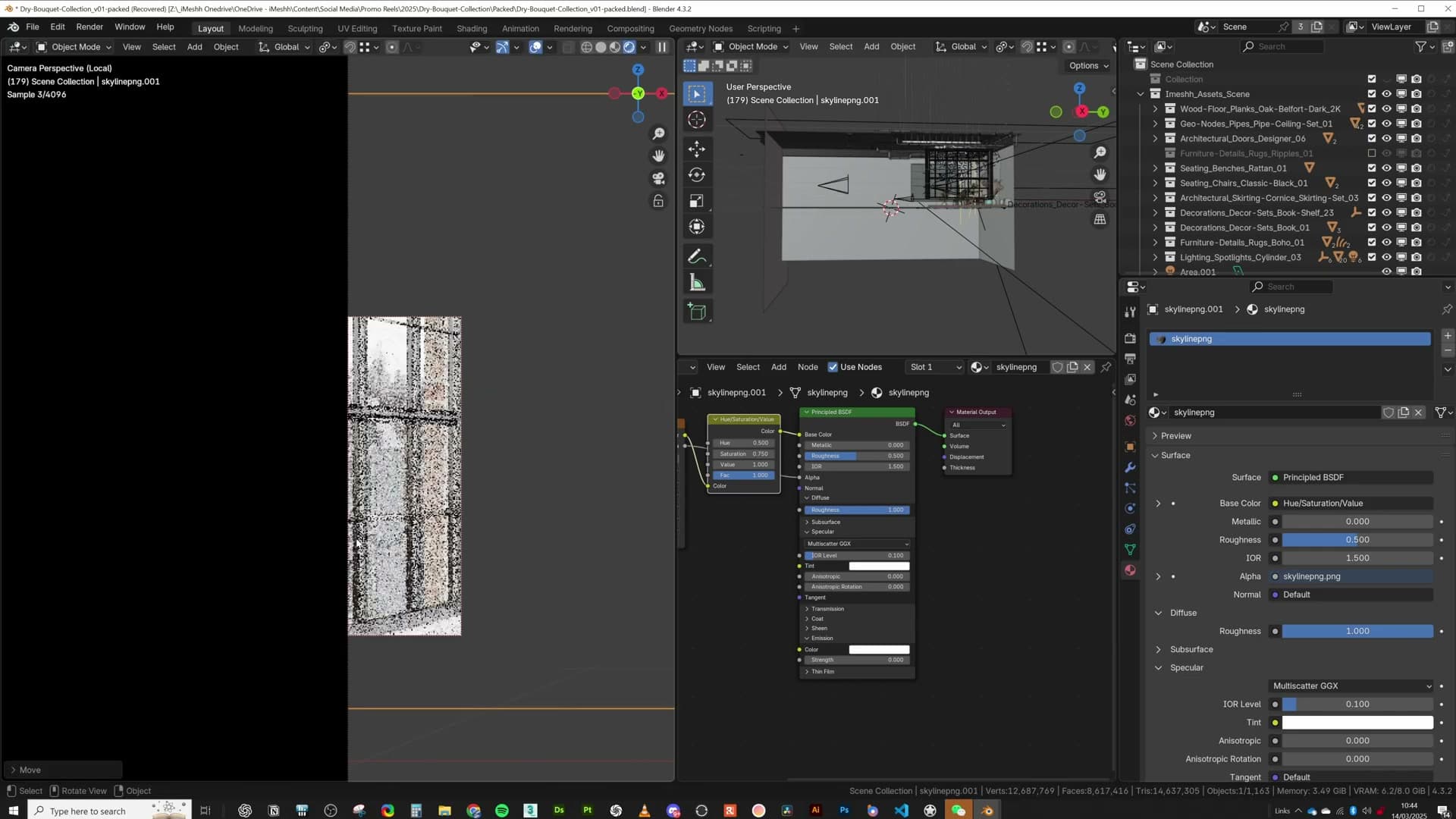Screen dimensions: 1456x819
Task: Collapse the Imeshh_Assets_Scene collection
Action: (1141, 94)
